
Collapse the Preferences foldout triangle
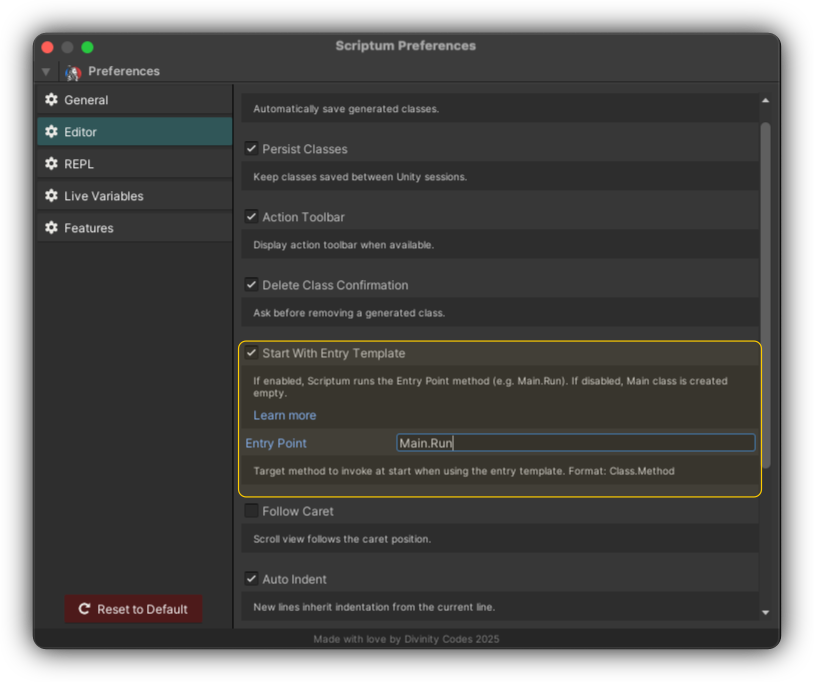click(46, 72)
